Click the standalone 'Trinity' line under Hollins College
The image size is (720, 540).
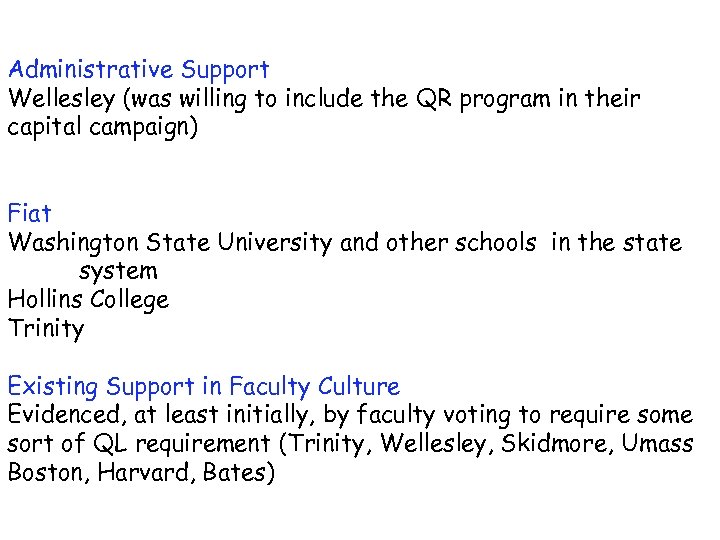tap(46, 329)
